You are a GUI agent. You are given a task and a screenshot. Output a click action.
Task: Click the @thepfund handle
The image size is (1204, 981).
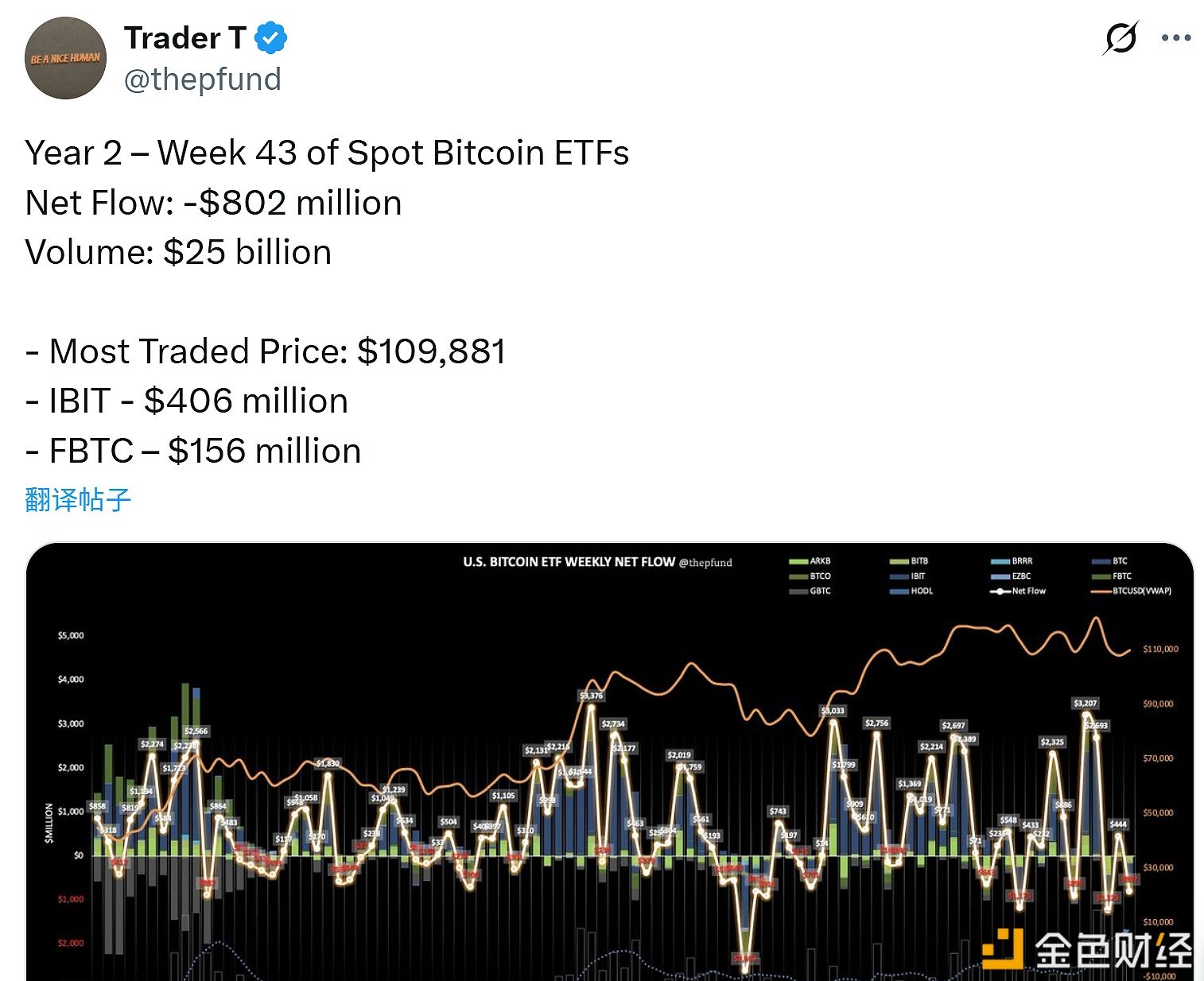coord(204,79)
